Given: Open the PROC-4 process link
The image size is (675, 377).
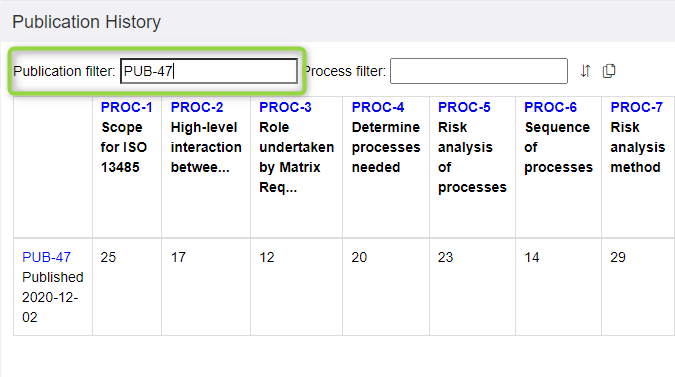Looking at the screenshot, I should (378, 107).
